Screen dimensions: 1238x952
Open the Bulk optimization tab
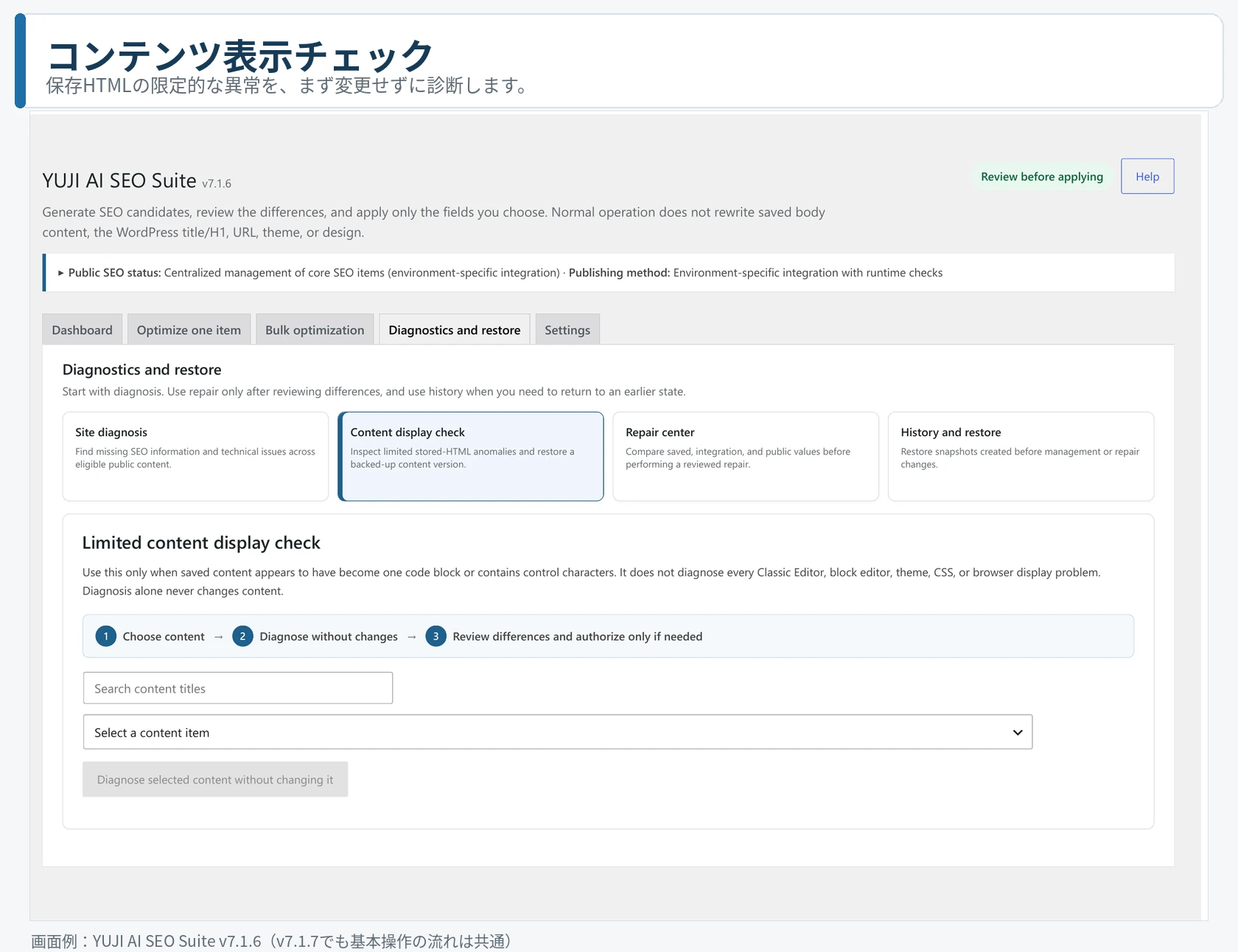[x=315, y=329]
